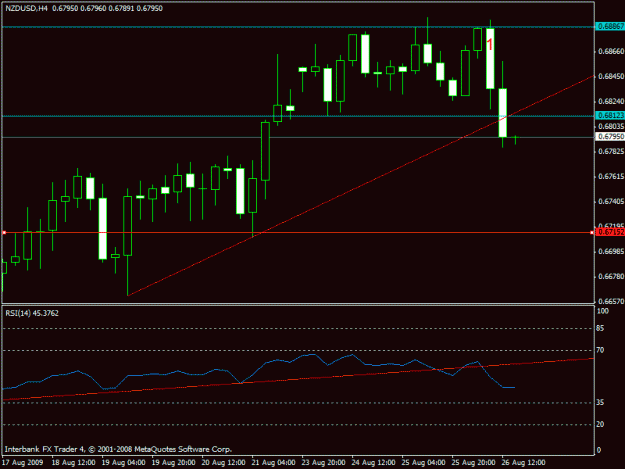Click the RSI 85 level label

coord(600,328)
